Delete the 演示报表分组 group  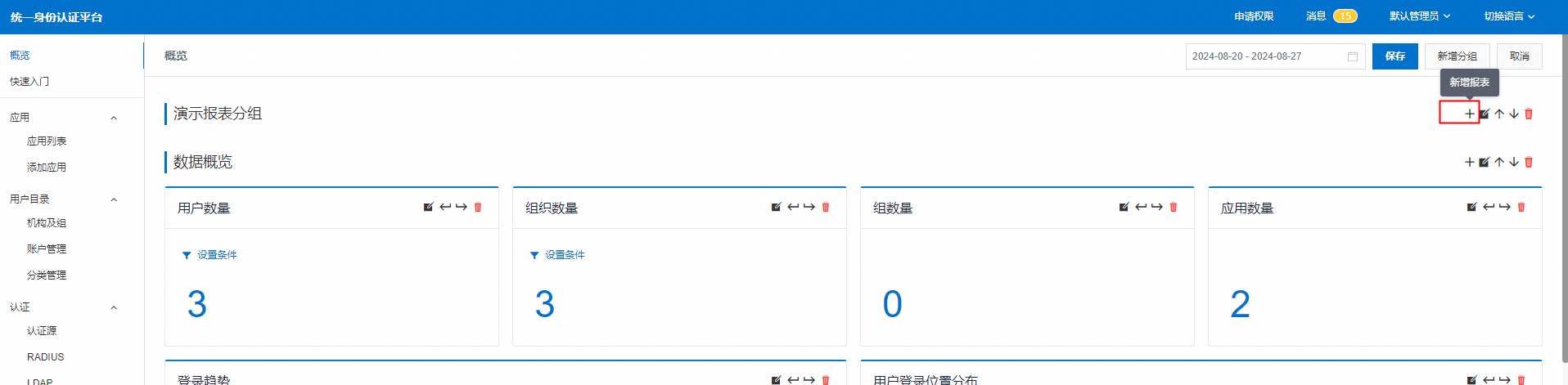(x=1529, y=114)
